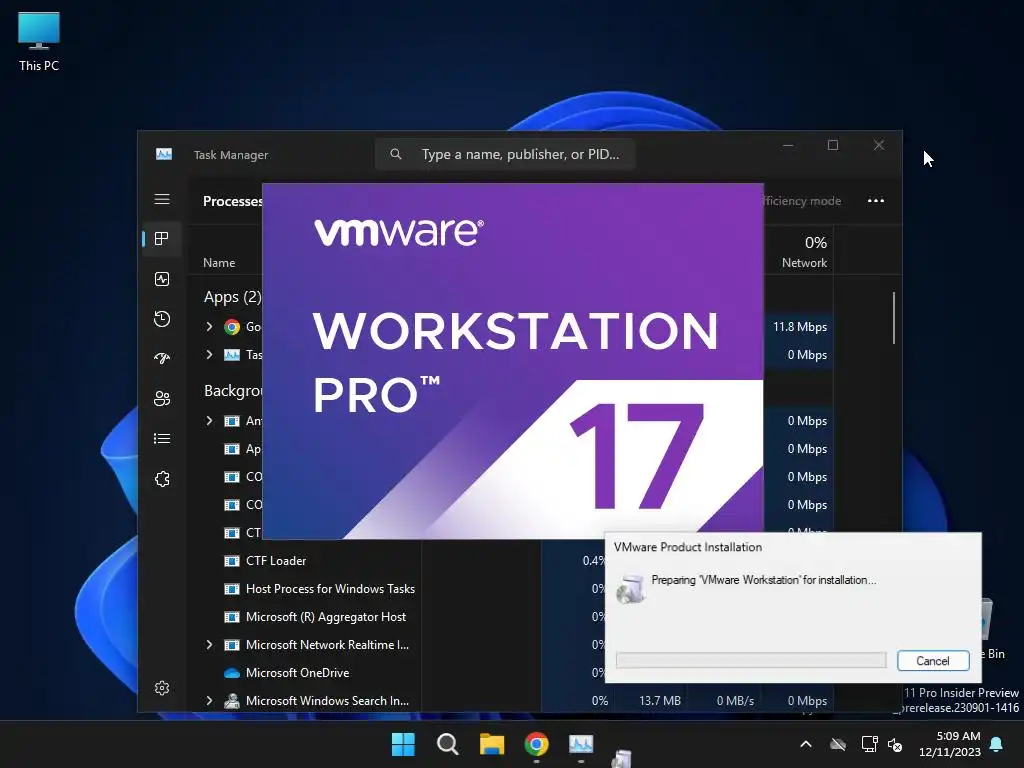Click the 0.4% CPU value for CTF Loader
This screenshot has height=768, width=1024.
593,560
